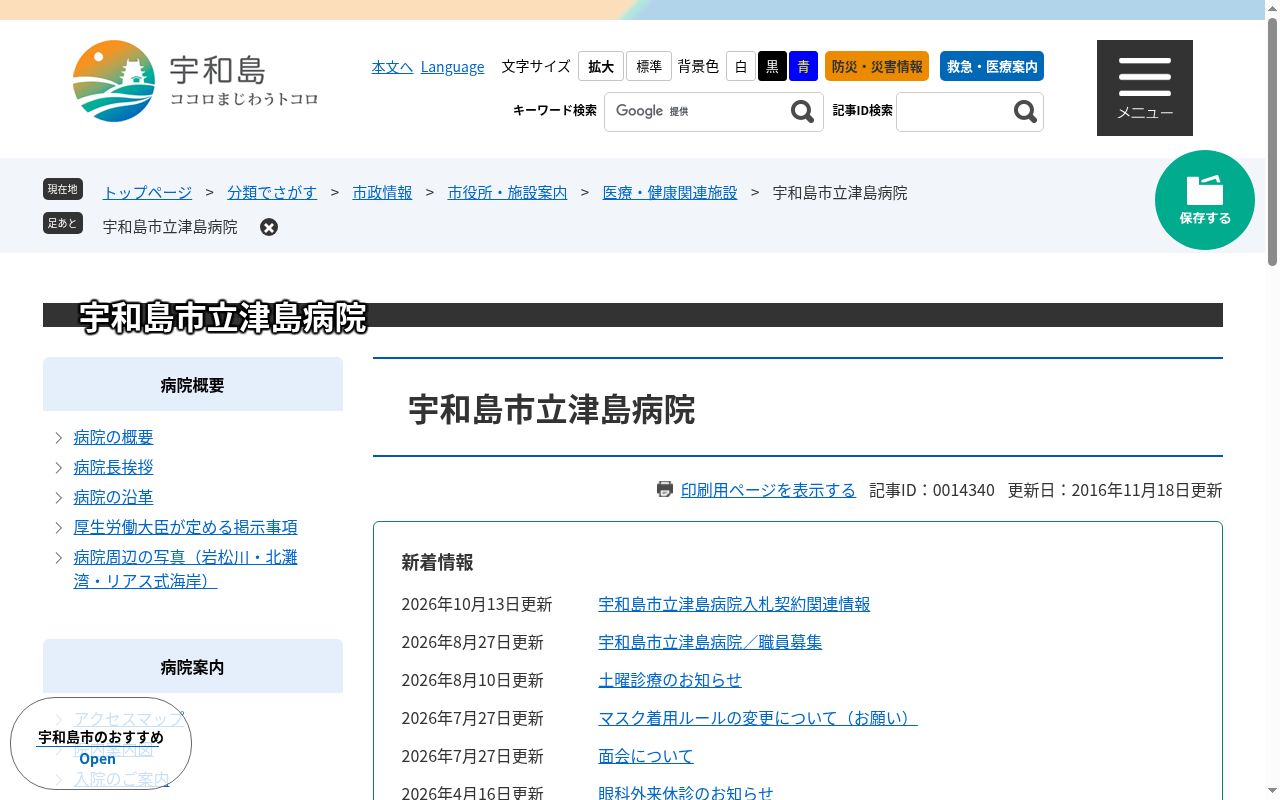
Task: Open 救急・医療案内 page
Action: [992, 67]
